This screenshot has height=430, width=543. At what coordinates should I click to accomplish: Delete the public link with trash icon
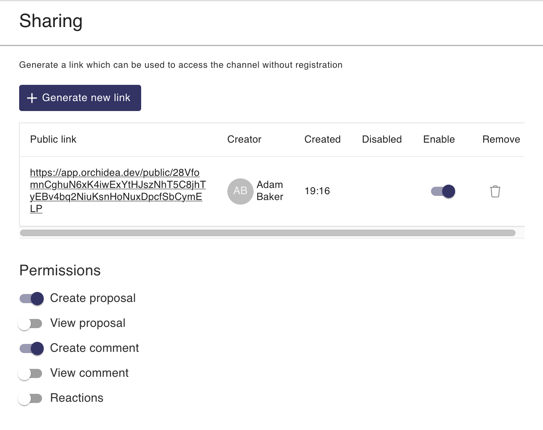click(x=495, y=191)
